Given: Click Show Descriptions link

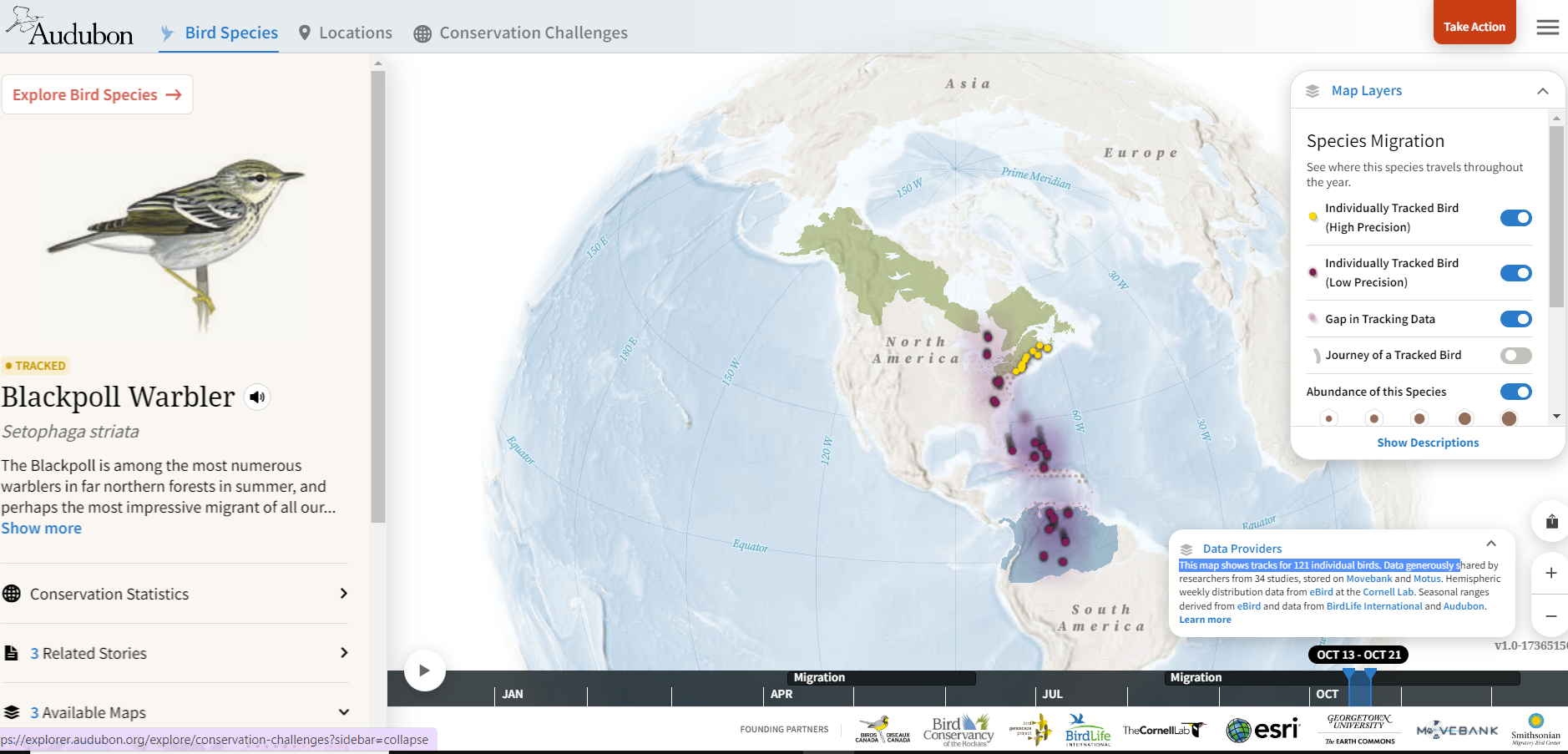Looking at the screenshot, I should (1428, 443).
